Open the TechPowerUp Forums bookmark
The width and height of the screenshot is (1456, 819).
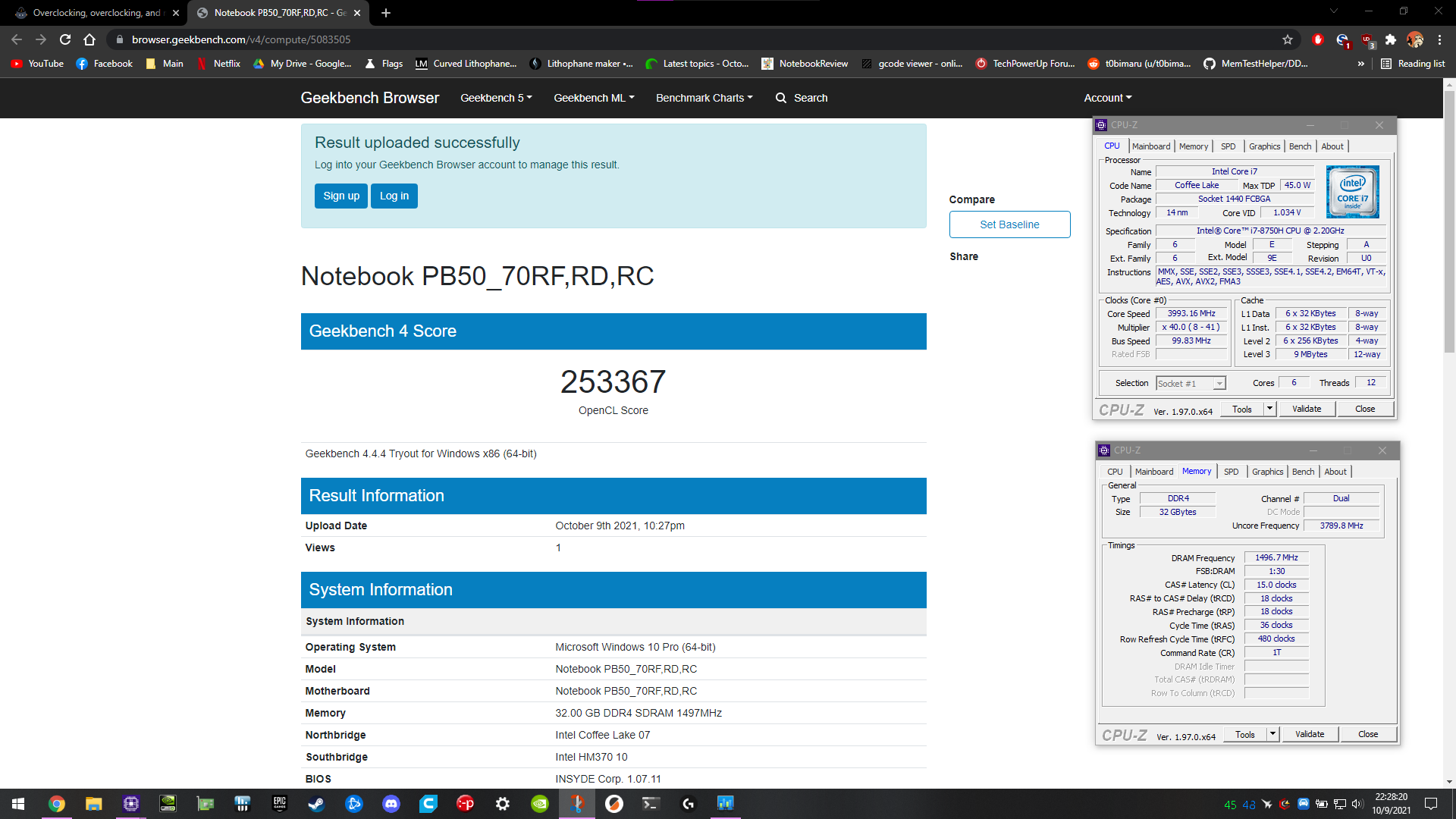(1025, 64)
